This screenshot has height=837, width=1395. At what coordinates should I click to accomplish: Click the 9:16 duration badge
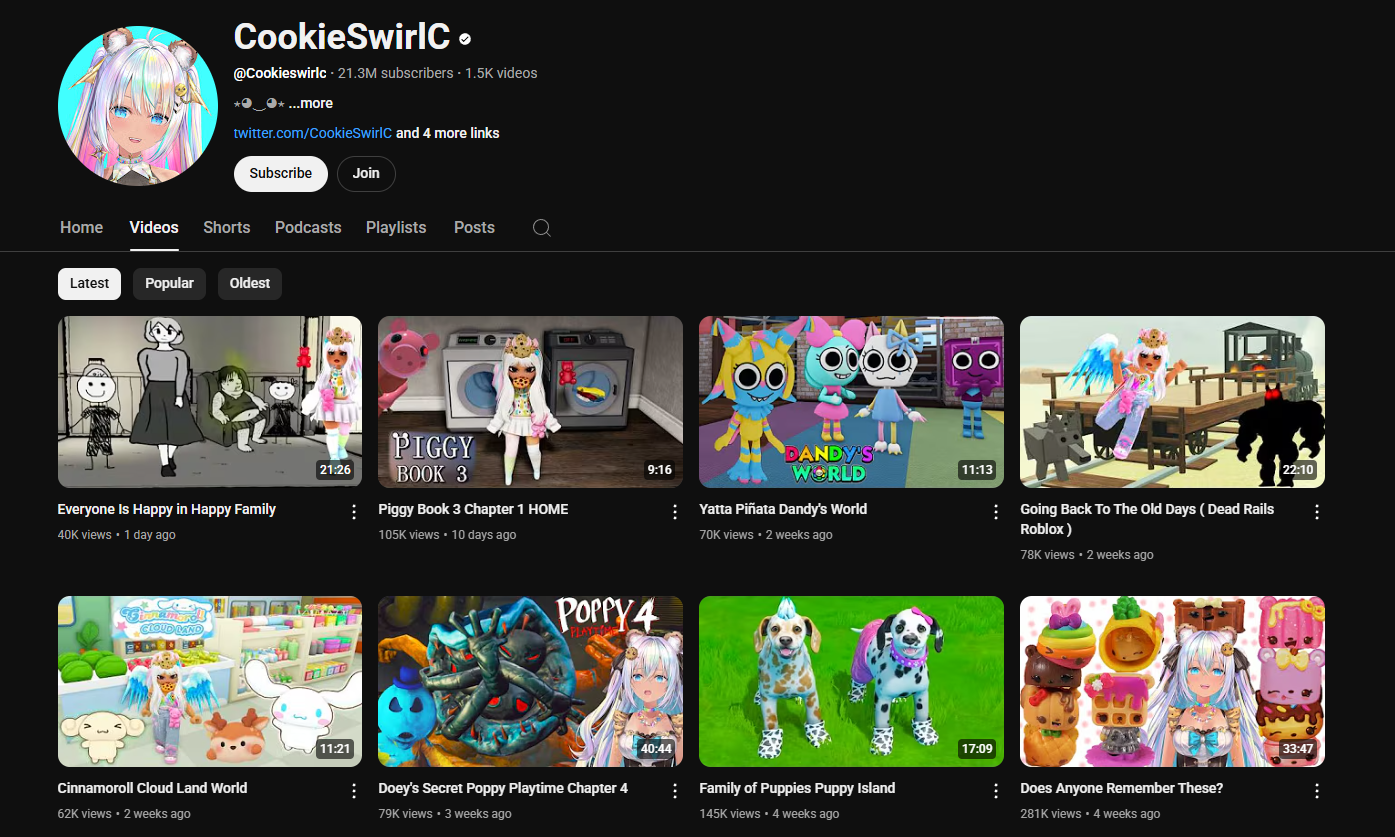tap(659, 470)
